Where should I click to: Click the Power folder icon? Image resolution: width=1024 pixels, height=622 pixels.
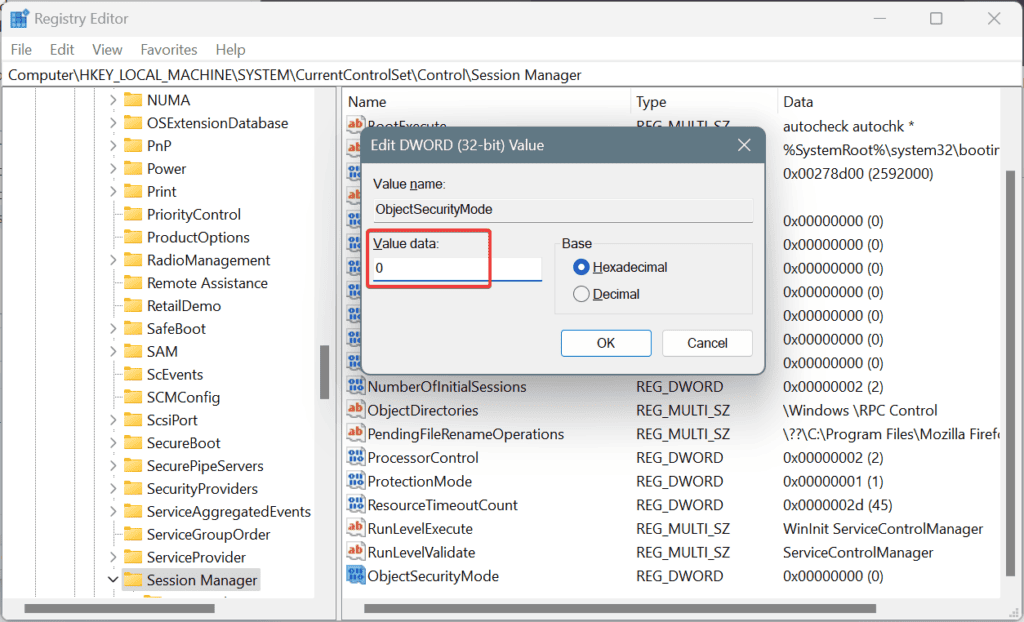tap(133, 169)
